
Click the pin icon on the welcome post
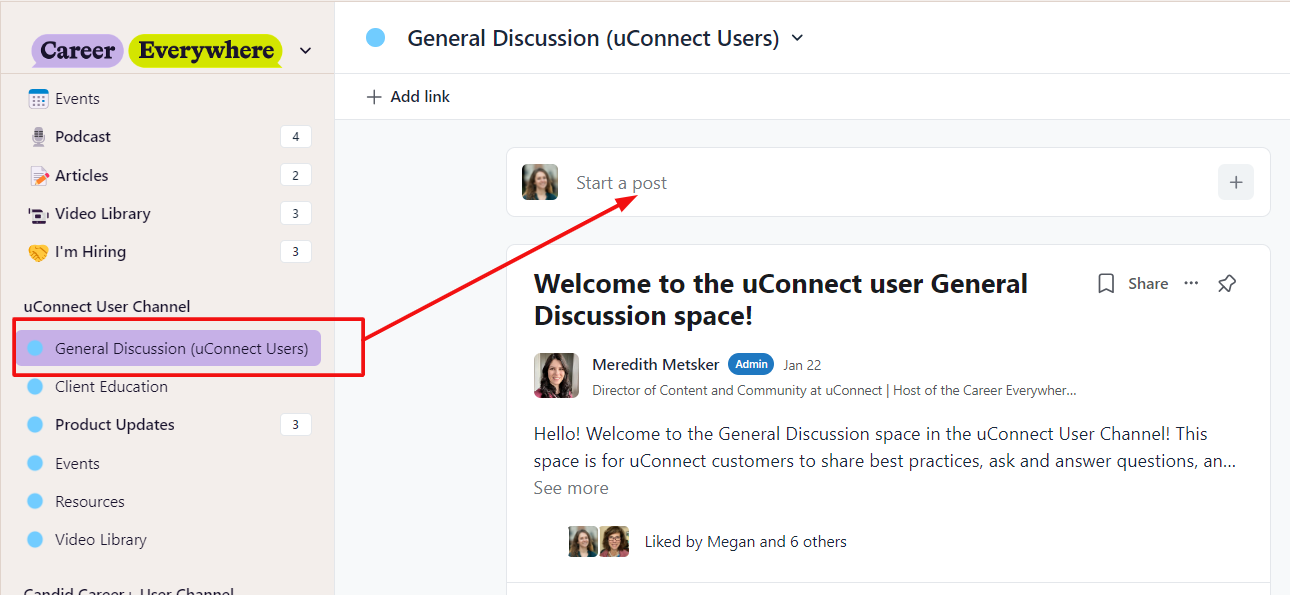pyautogui.click(x=1227, y=284)
